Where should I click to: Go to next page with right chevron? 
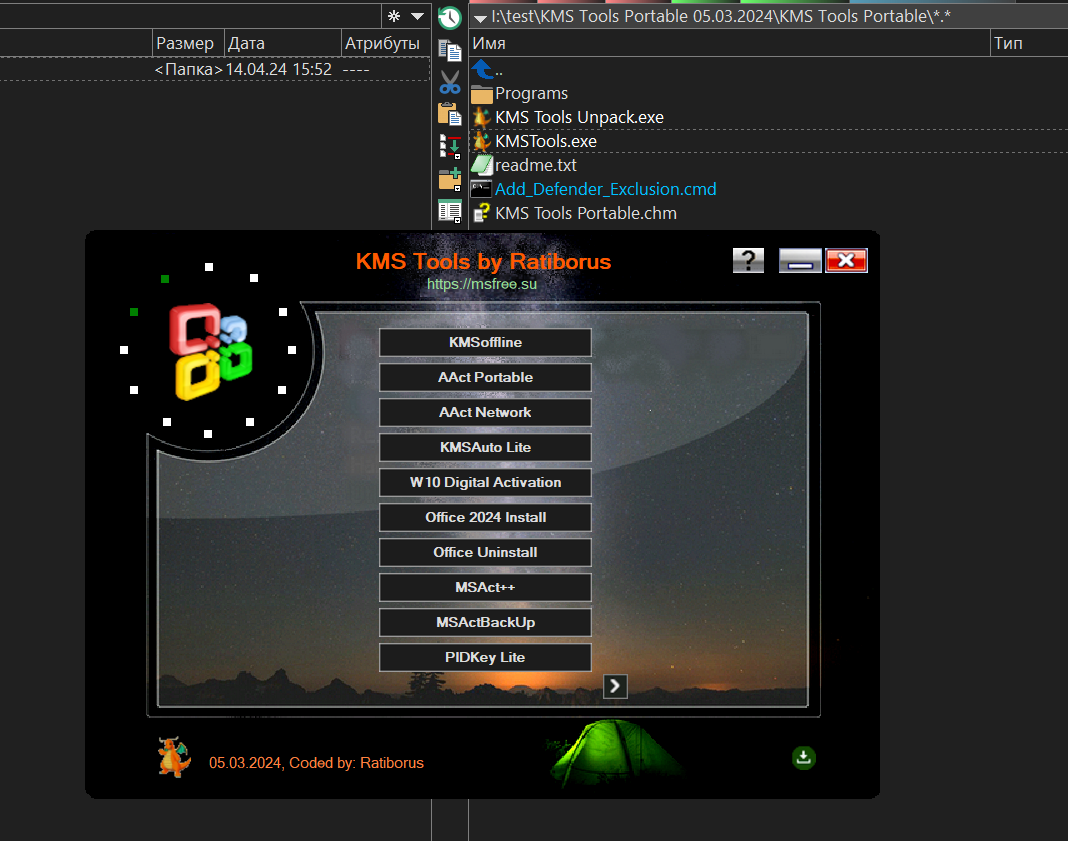coord(615,686)
